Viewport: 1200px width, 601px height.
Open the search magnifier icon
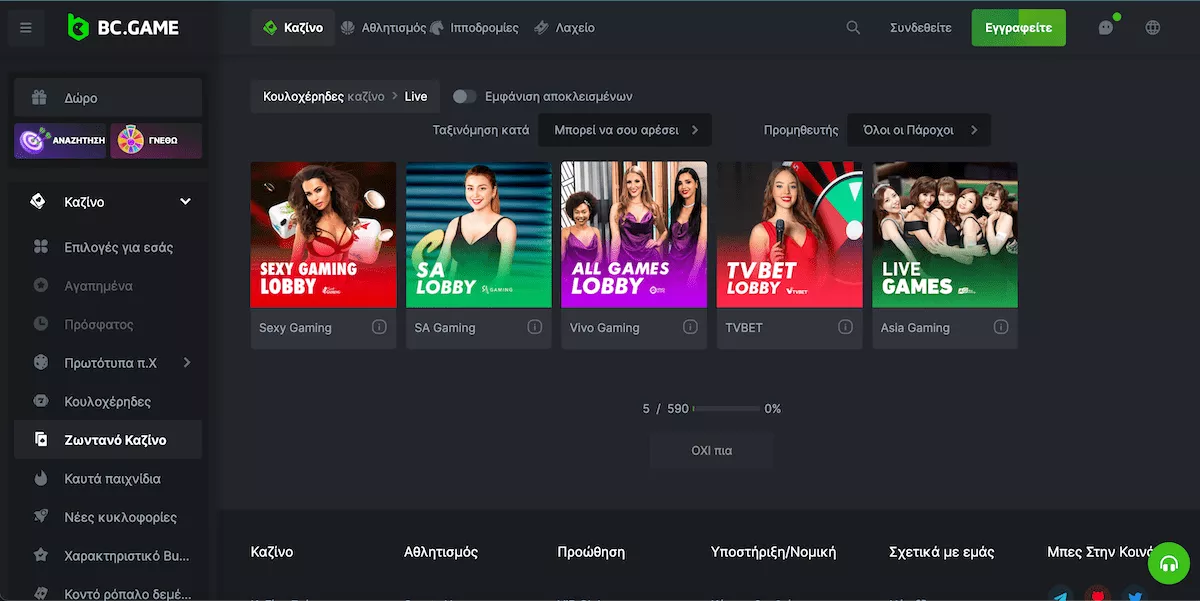[853, 28]
